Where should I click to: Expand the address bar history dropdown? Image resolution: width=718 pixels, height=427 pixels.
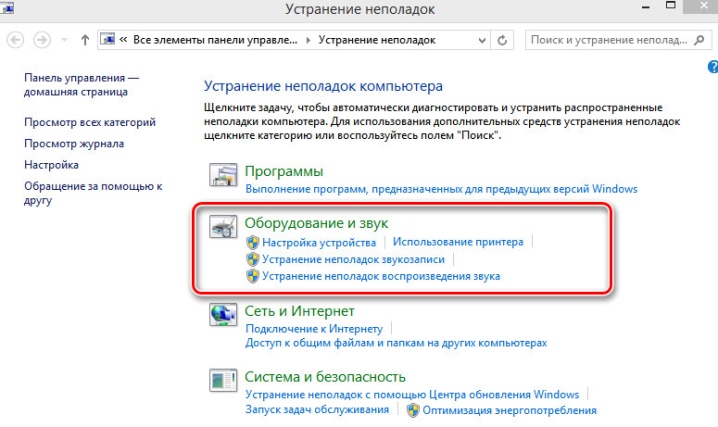pos(482,40)
